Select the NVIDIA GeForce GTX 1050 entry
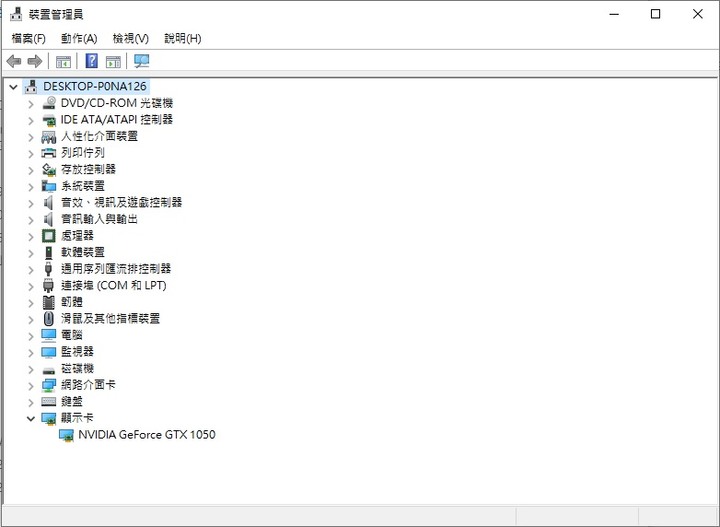 tap(147, 435)
